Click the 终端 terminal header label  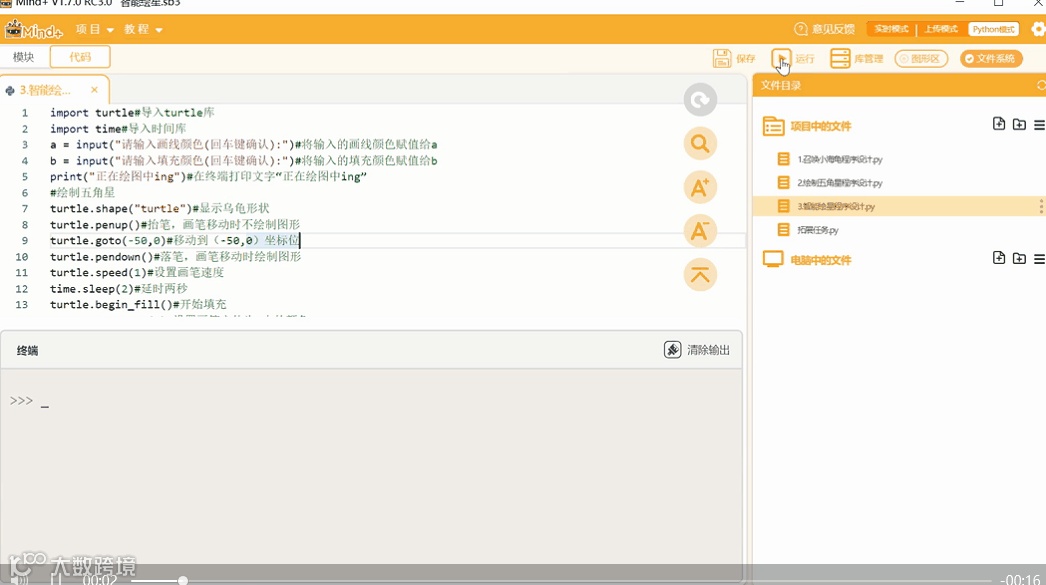point(27,350)
